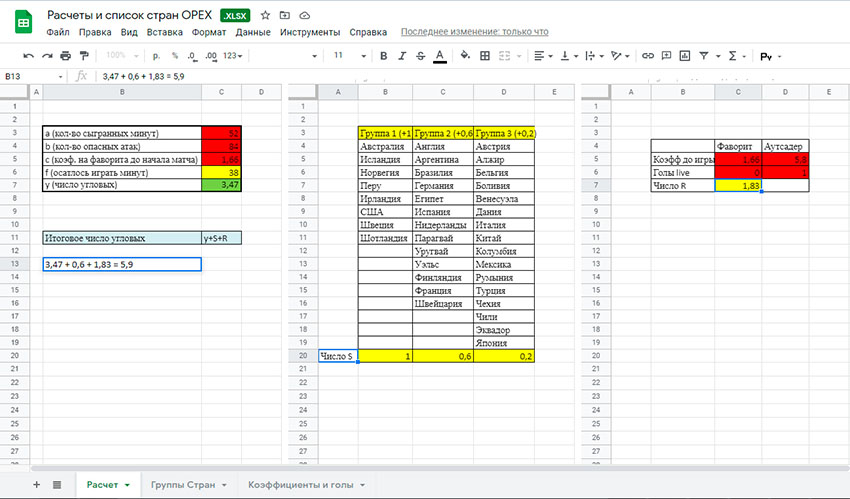The image size is (850, 499).
Task: Click the Move to folder icon
Action: (285, 15)
